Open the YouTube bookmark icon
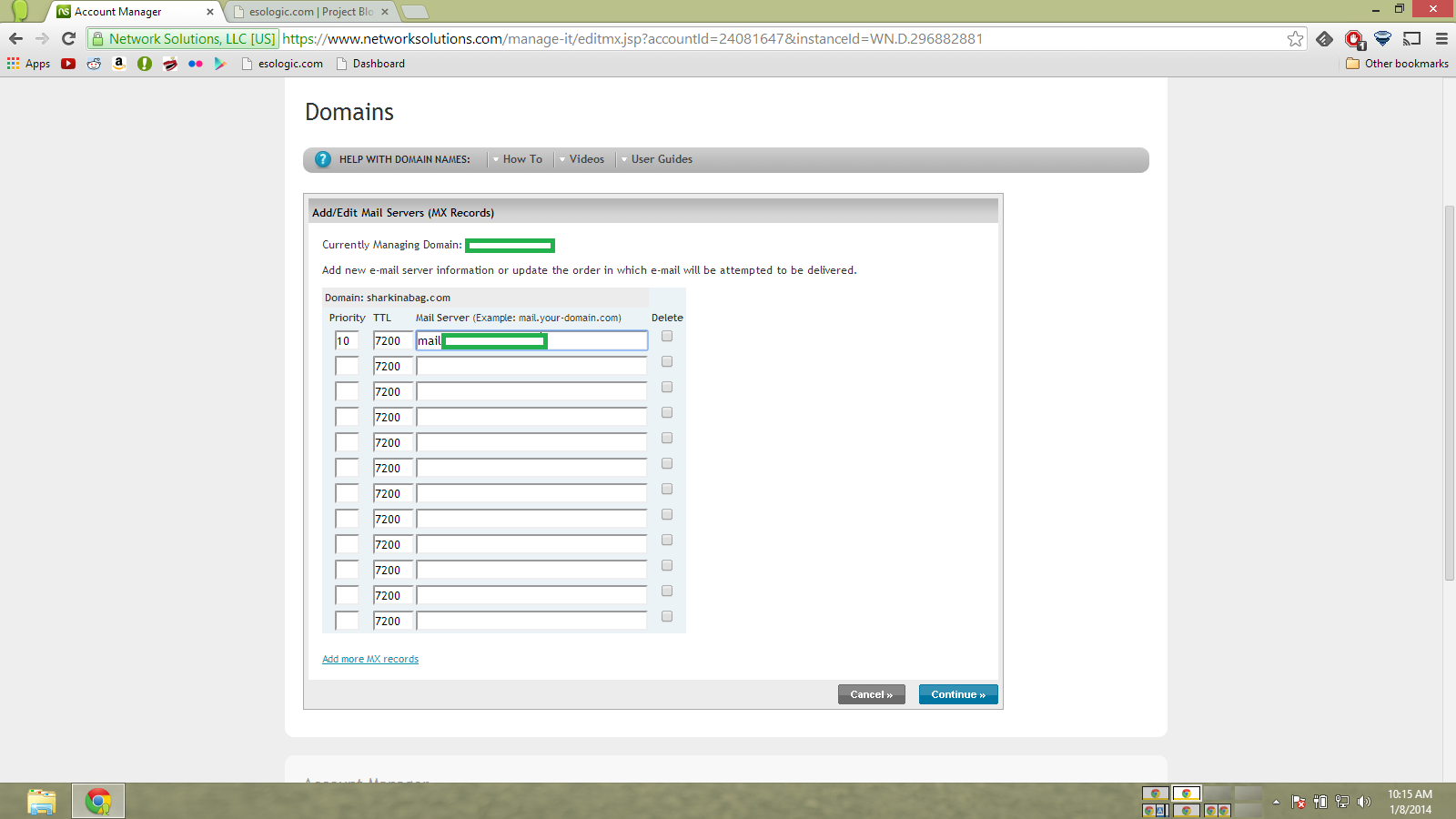 (68, 64)
